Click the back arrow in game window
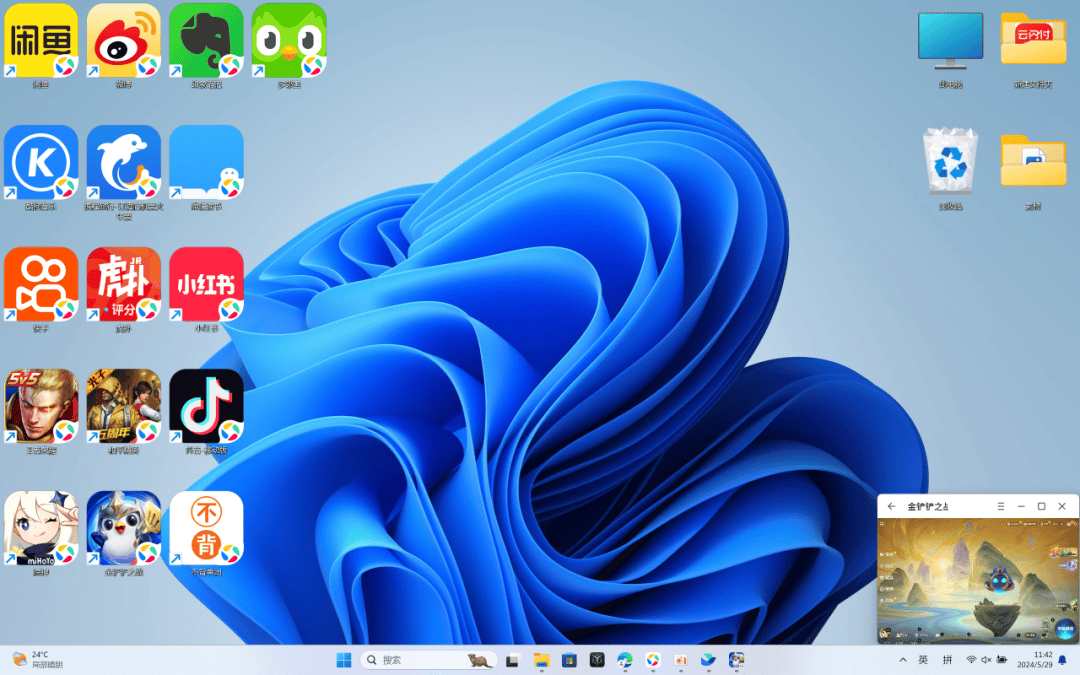1080x675 pixels. point(891,507)
